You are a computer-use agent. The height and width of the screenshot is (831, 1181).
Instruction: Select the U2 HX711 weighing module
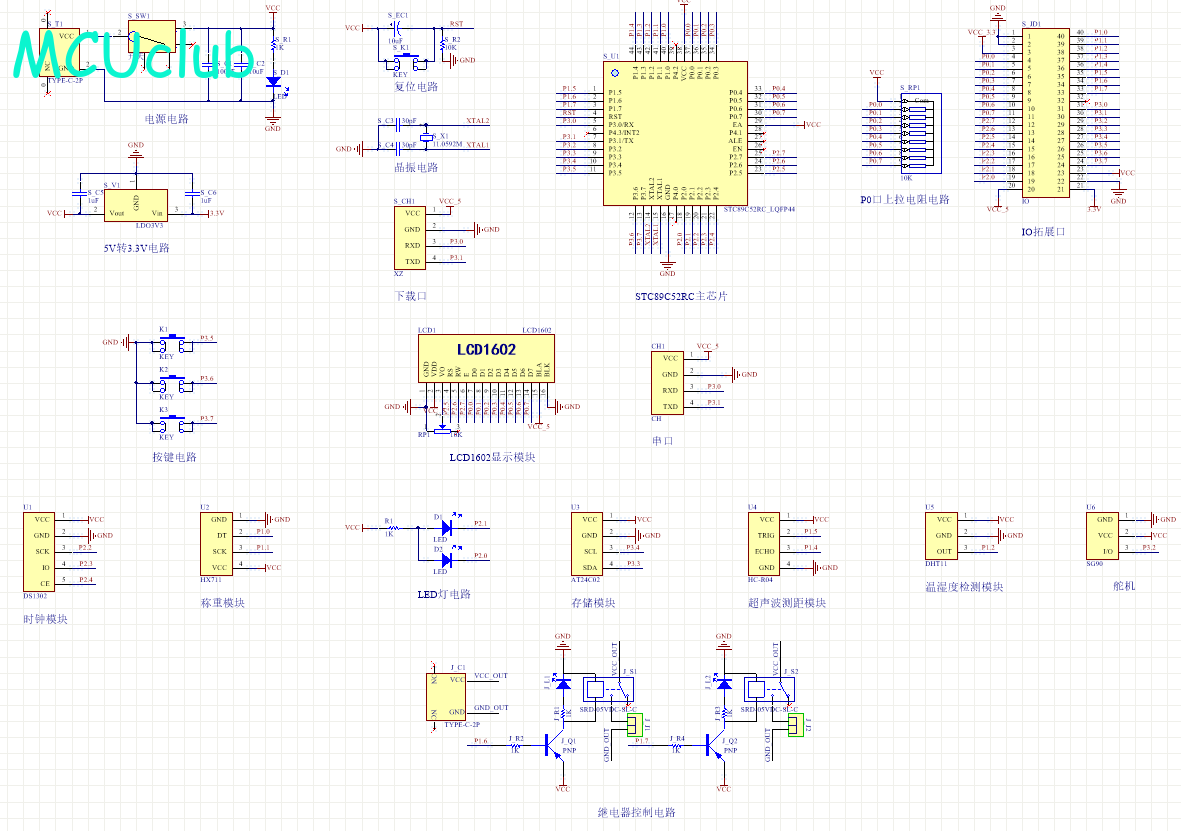(215, 544)
